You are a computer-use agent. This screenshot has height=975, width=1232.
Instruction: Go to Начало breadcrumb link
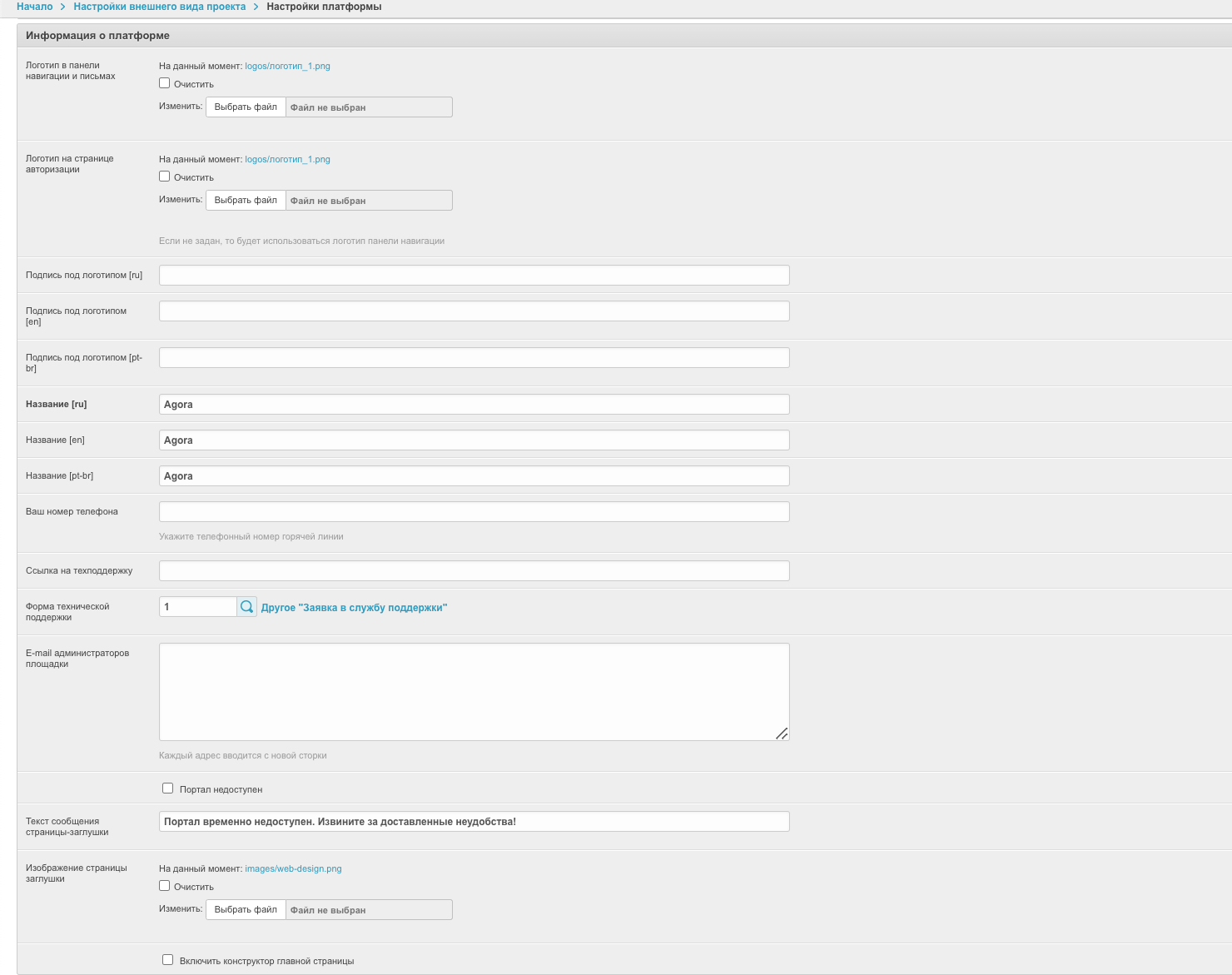point(35,7)
